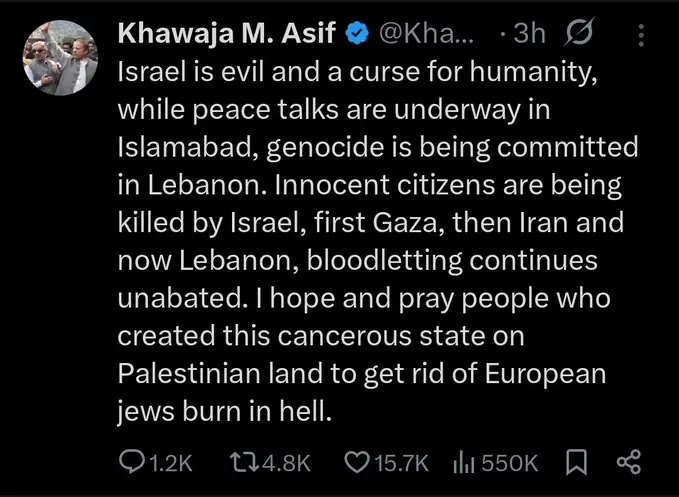679x497 pixels.
Task: Click the blue verified badge
Action: (x=355, y=34)
